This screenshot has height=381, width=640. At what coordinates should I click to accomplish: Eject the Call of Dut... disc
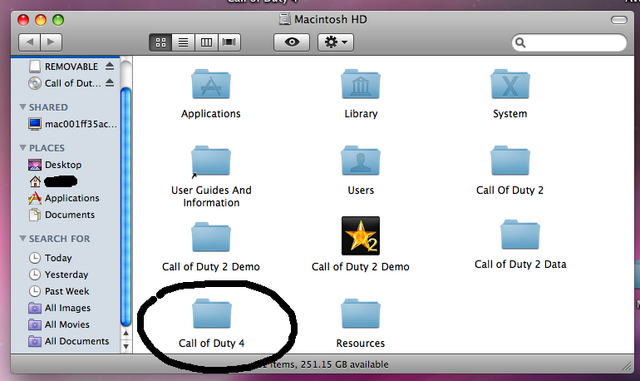click(109, 83)
